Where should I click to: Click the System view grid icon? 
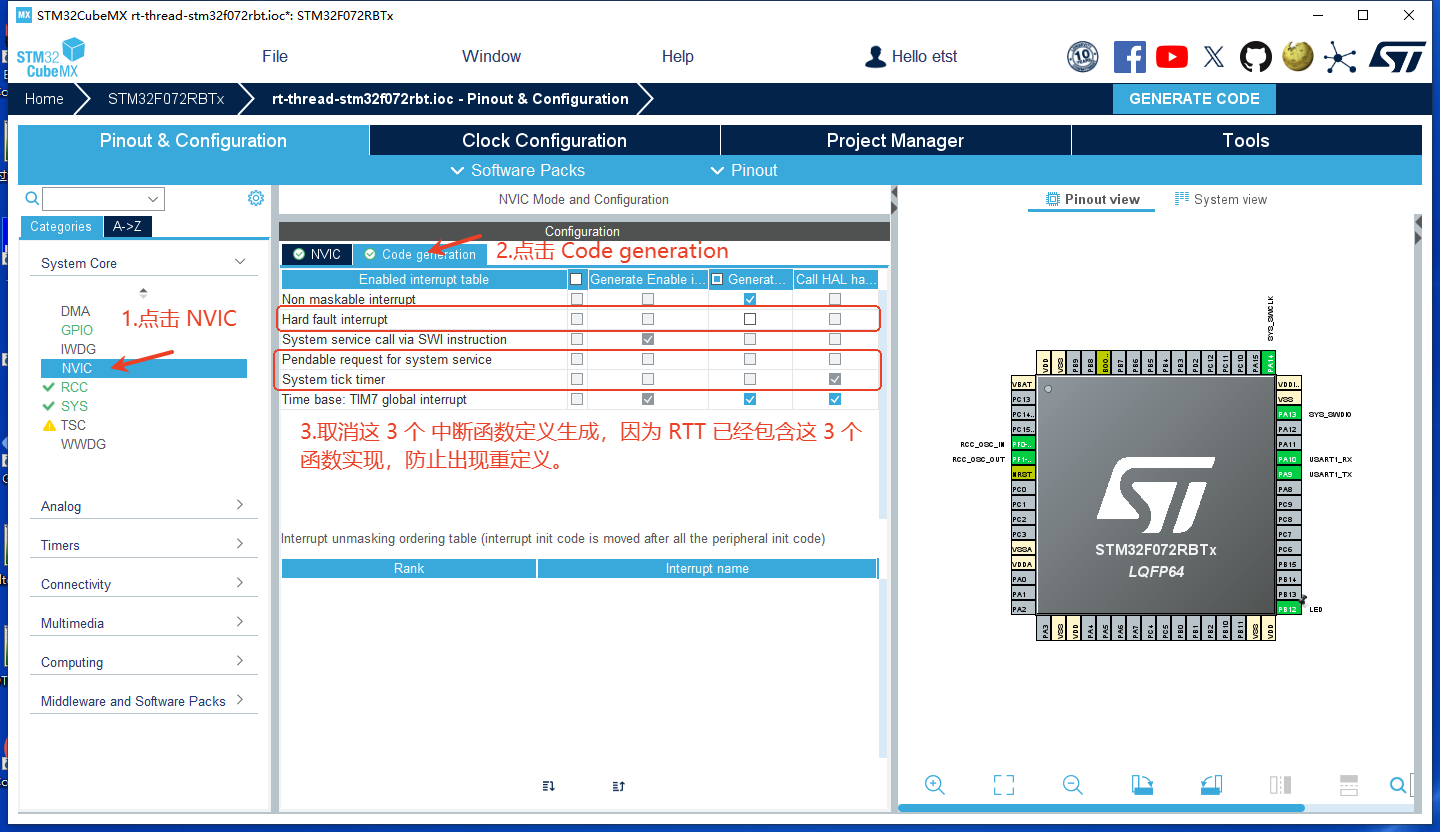pyautogui.click(x=1182, y=199)
